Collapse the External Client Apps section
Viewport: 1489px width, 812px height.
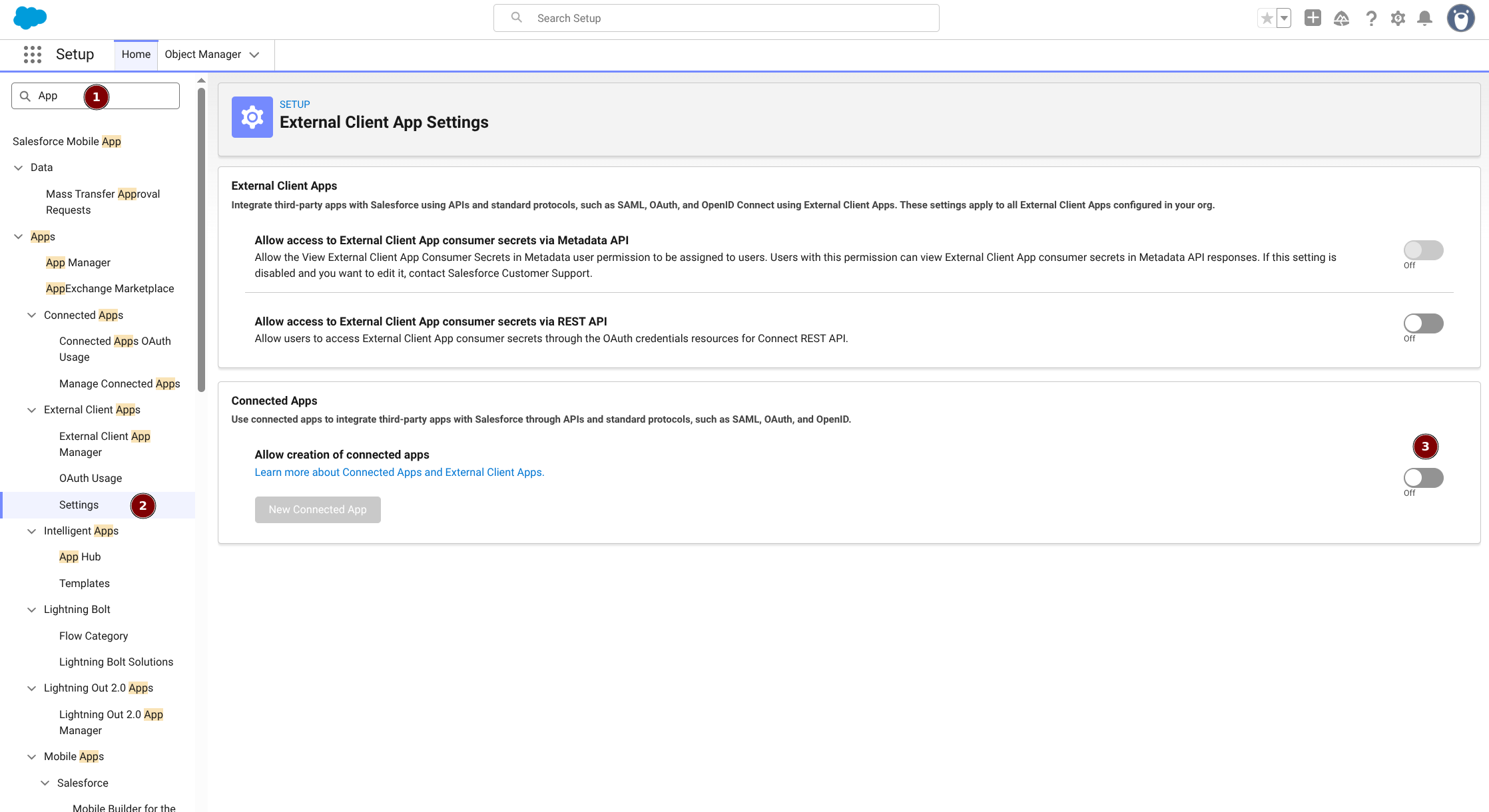point(31,410)
